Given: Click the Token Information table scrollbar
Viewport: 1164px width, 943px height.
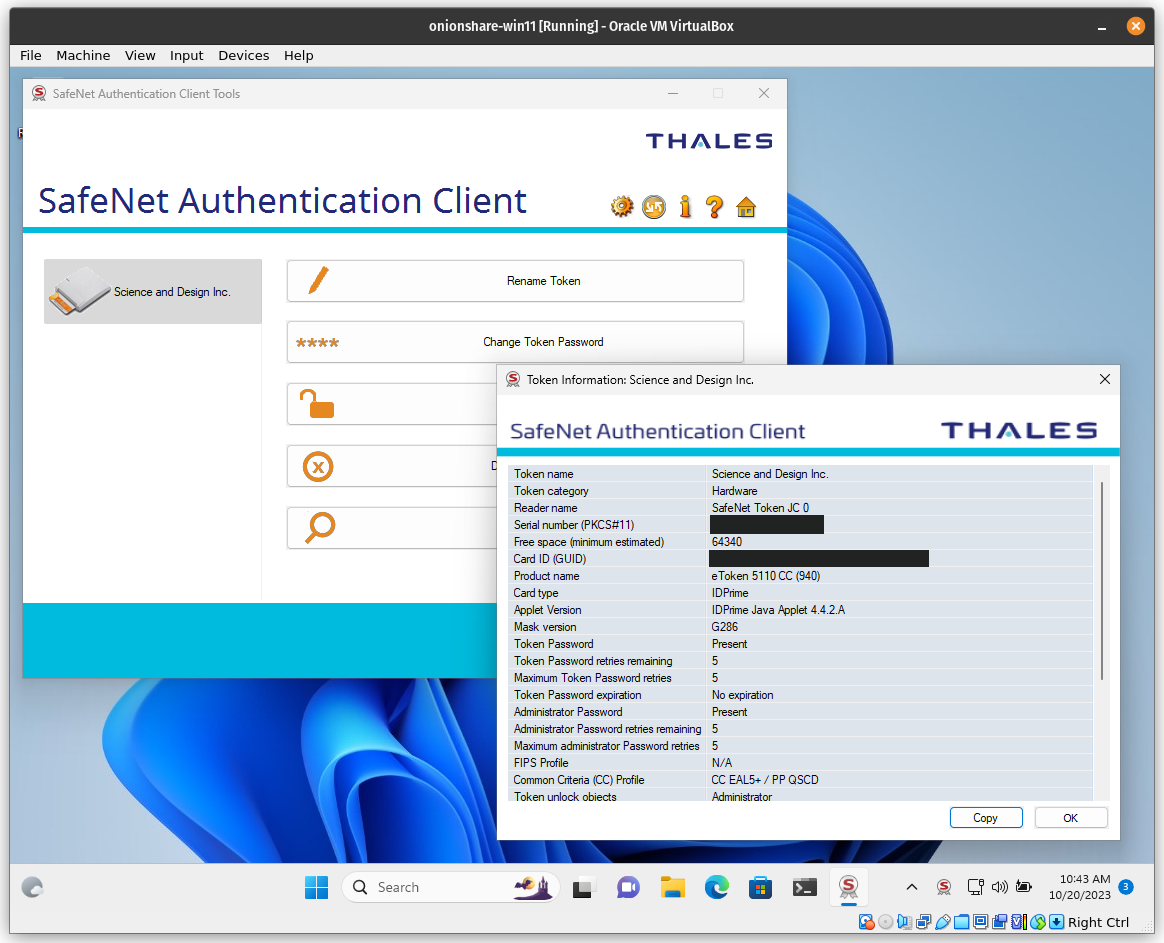Looking at the screenshot, I should (x=1102, y=581).
